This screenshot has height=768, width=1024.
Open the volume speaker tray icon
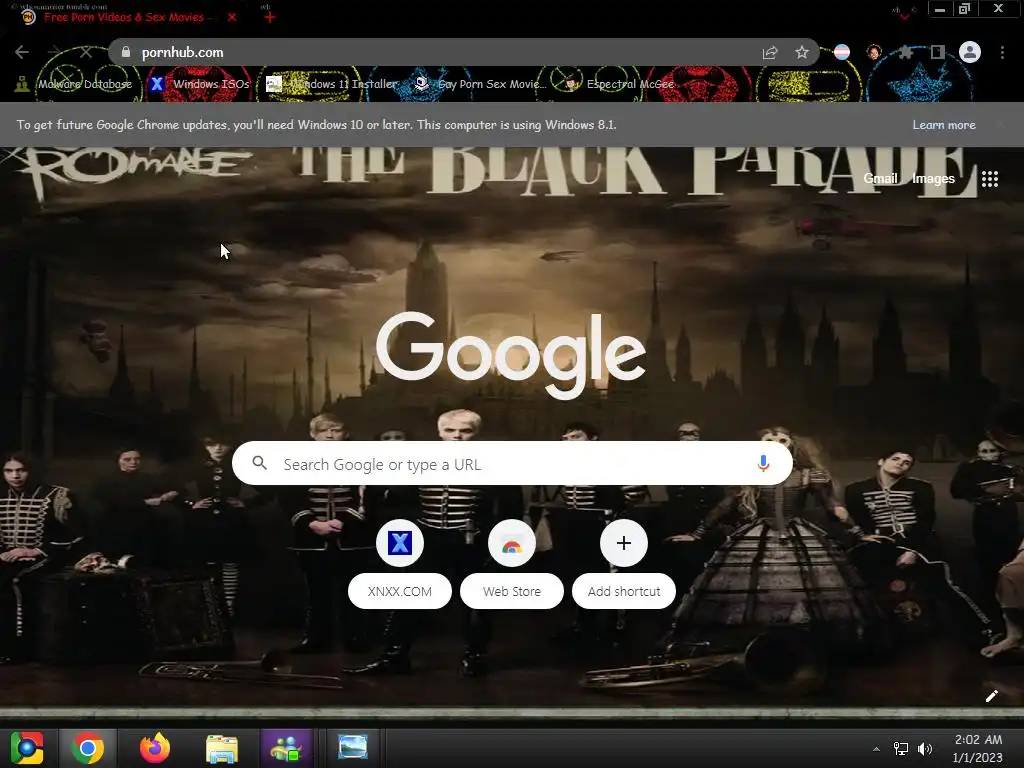point(925,749)
